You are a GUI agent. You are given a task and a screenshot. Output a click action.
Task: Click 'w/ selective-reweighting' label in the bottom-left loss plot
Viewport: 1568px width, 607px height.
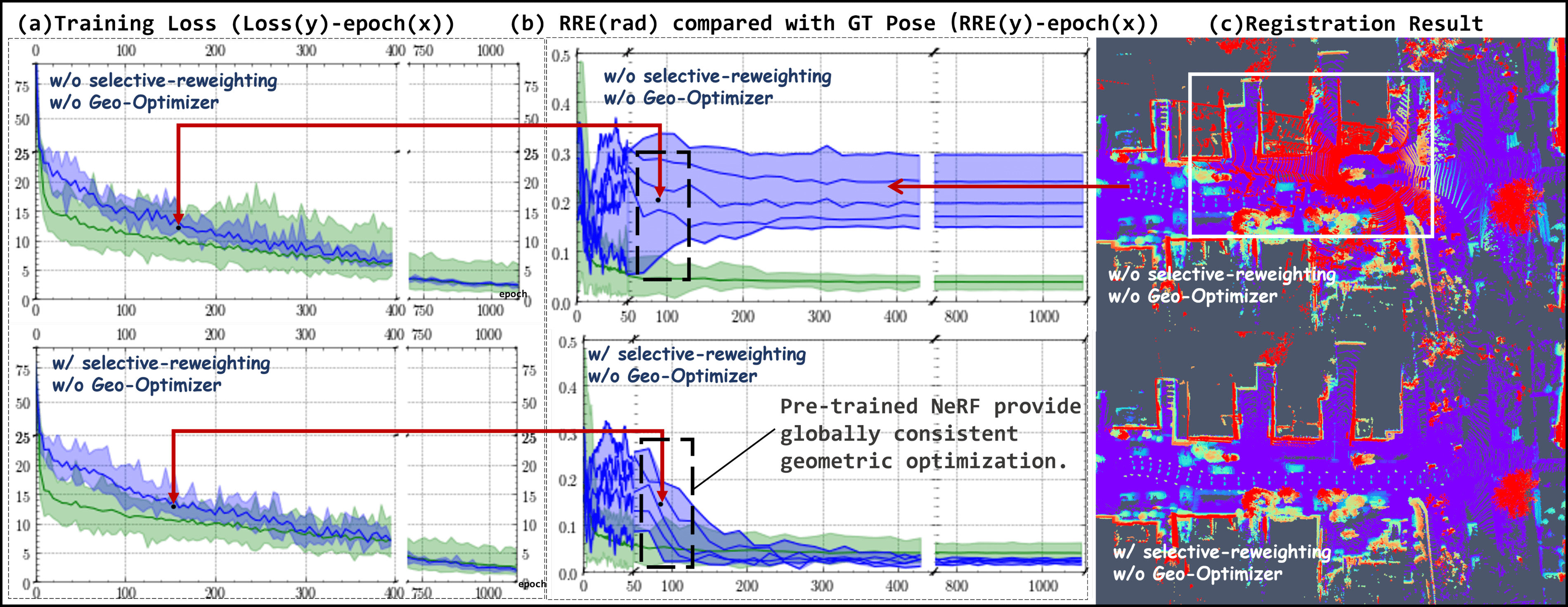click(161, 363)
